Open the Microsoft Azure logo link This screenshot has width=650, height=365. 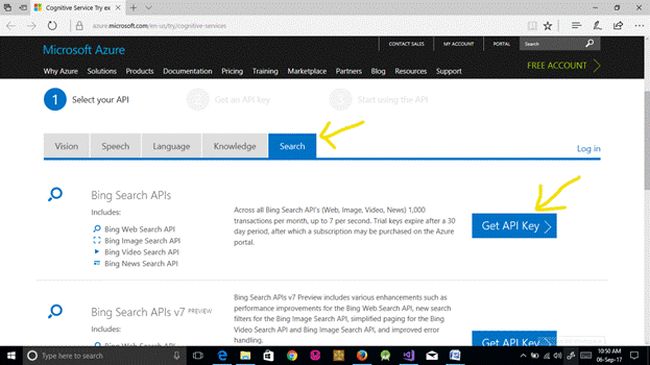tap(84, 50)
